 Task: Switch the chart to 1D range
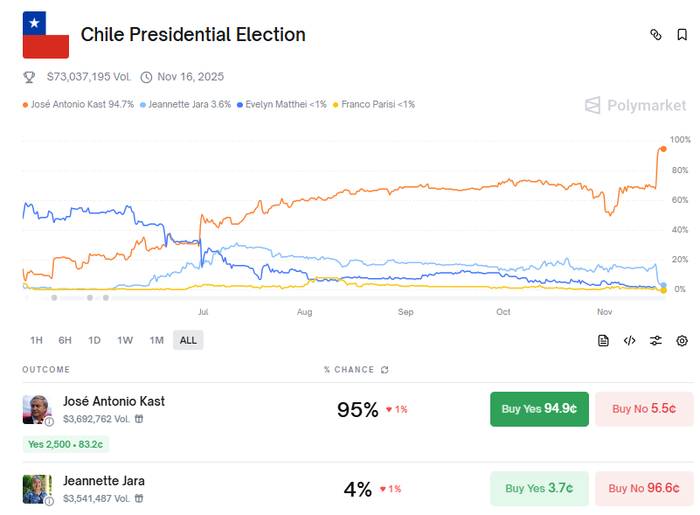(x=94, y=340)
